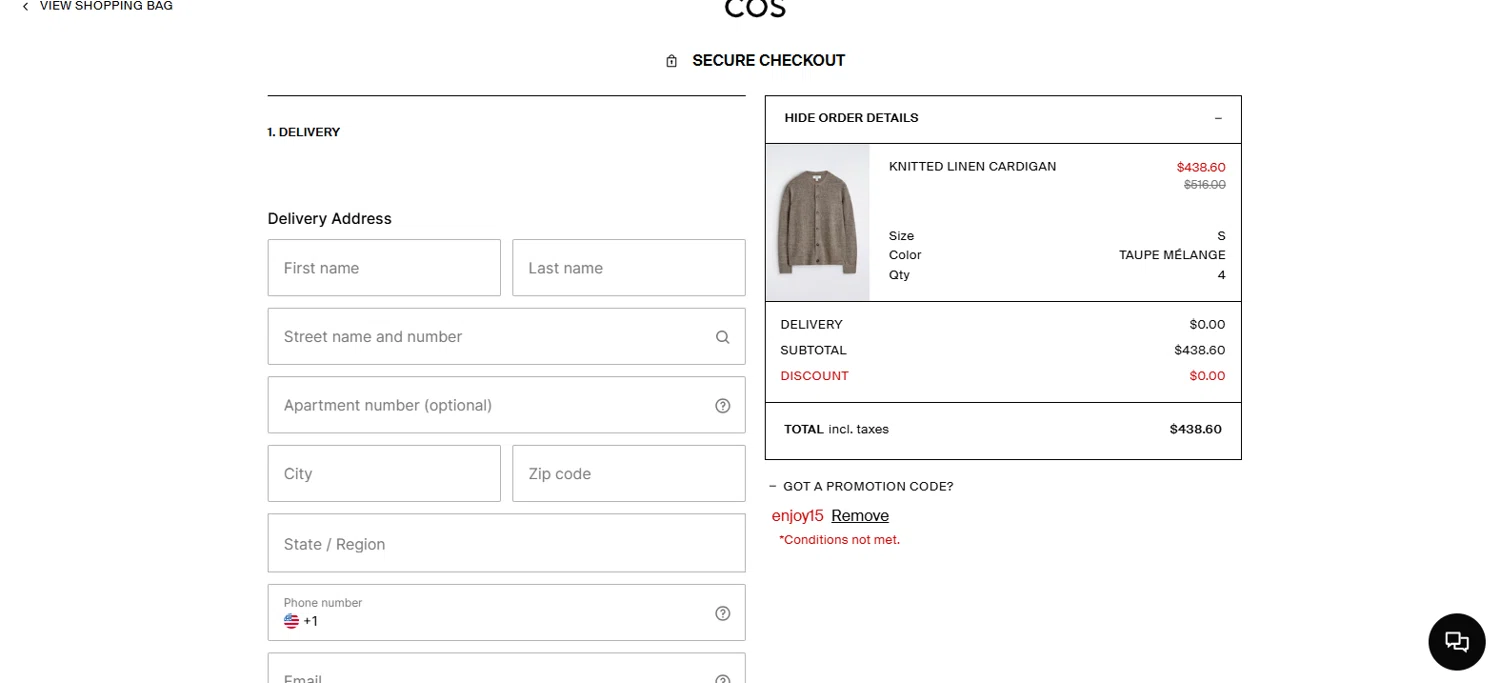Collapse the promotion code section

(x=773, y=487)
